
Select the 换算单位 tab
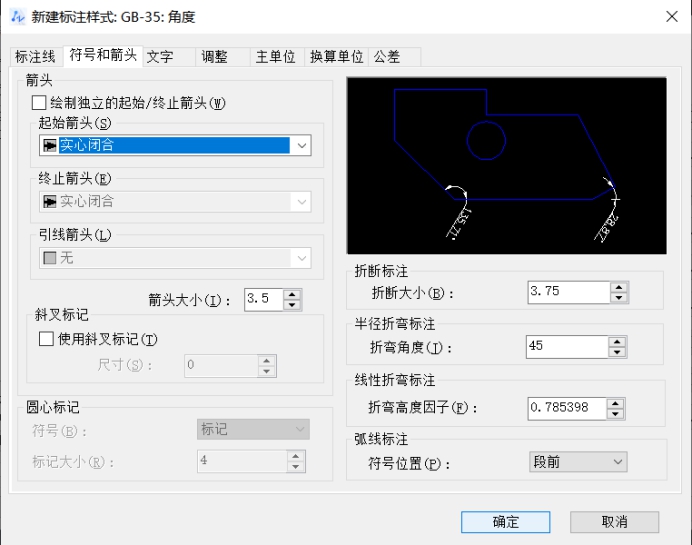tap(336, 57)
